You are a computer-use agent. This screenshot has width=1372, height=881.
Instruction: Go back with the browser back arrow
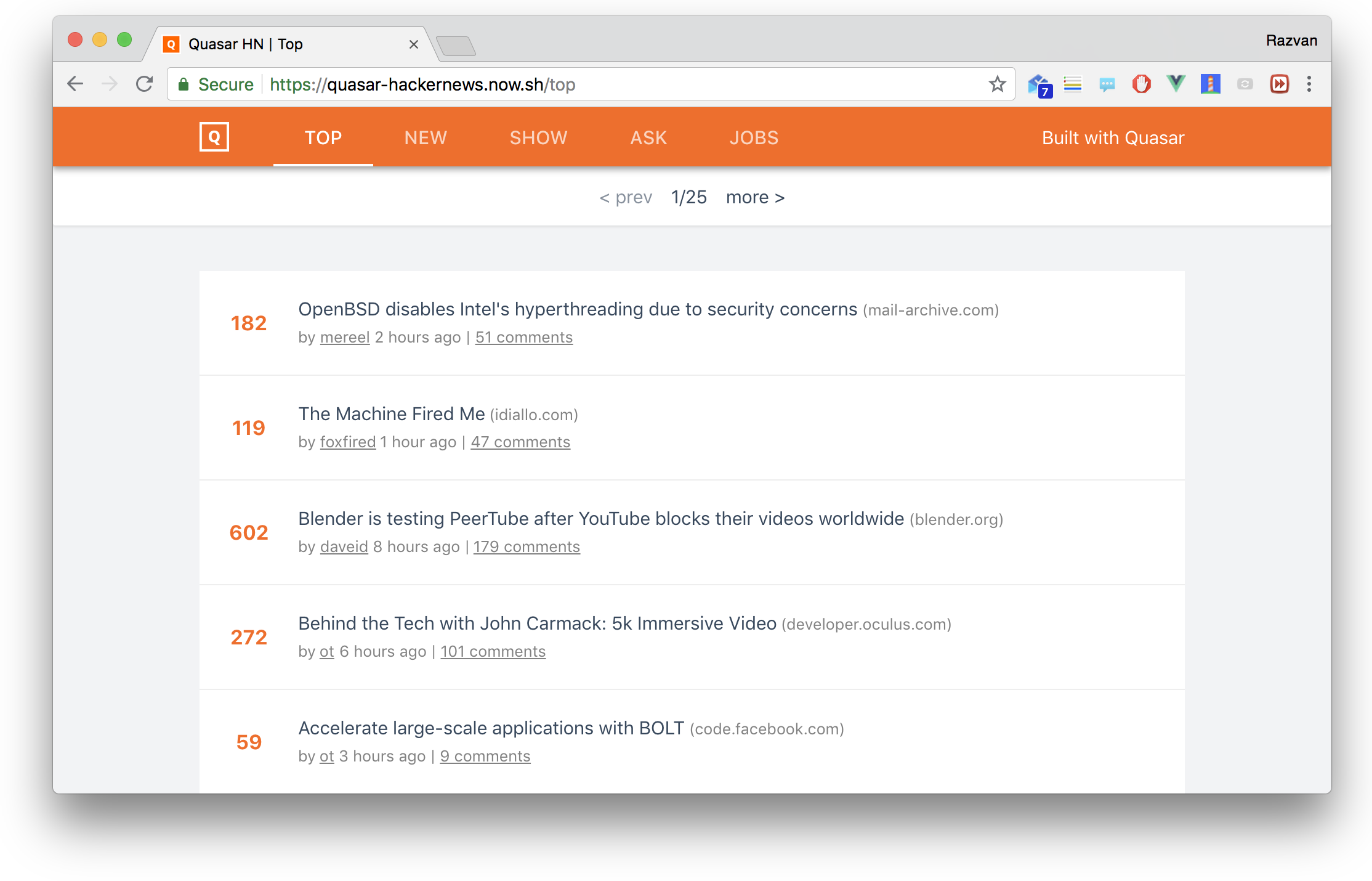pos(75,84)
